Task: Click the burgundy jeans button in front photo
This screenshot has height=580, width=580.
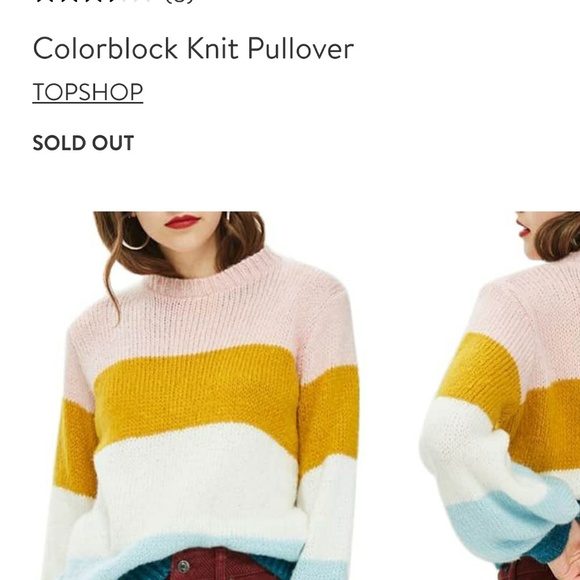Action: click(183, 566)
